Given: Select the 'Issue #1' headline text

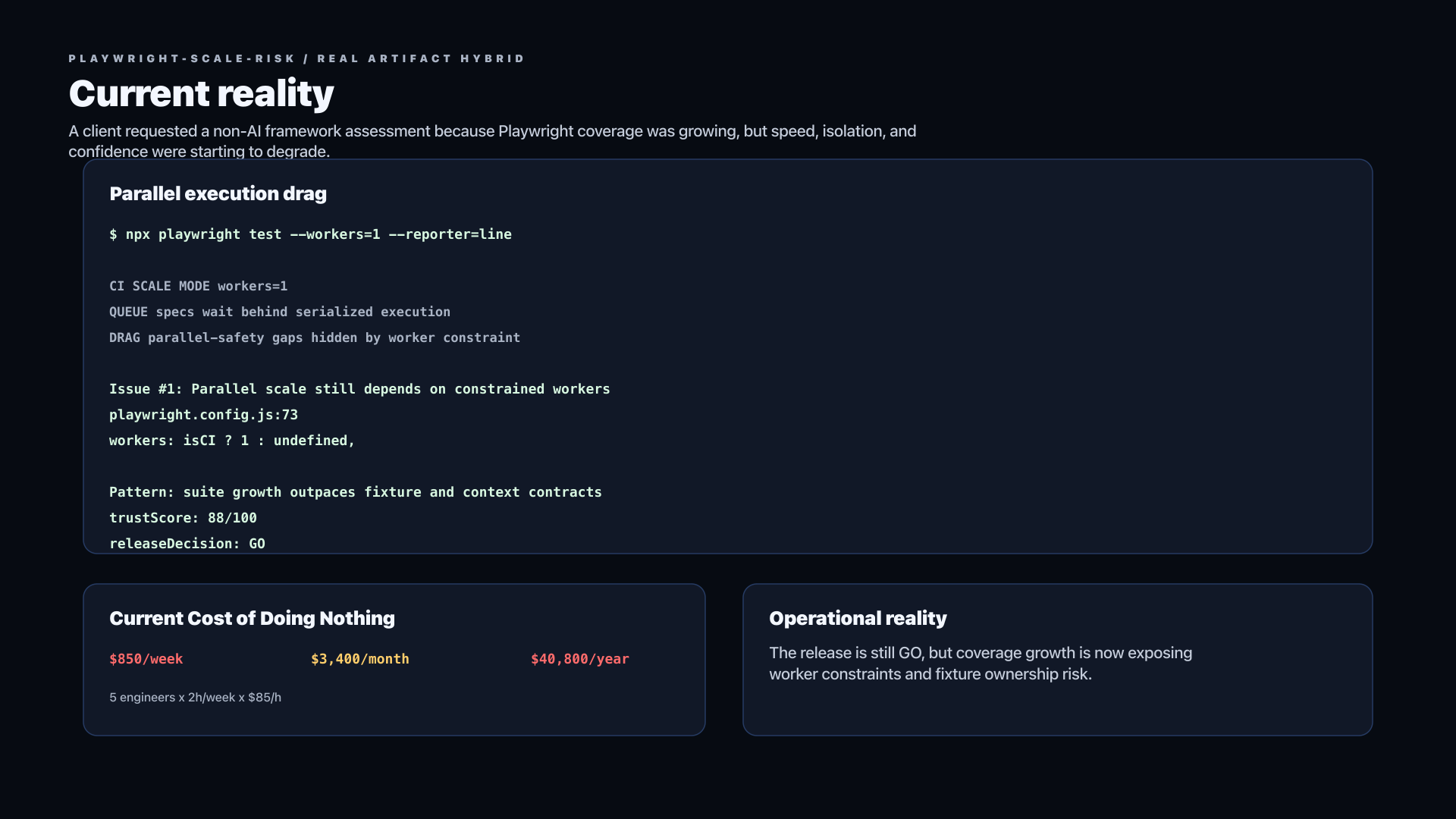Looking at the screenshot, I should pos(359,389).
